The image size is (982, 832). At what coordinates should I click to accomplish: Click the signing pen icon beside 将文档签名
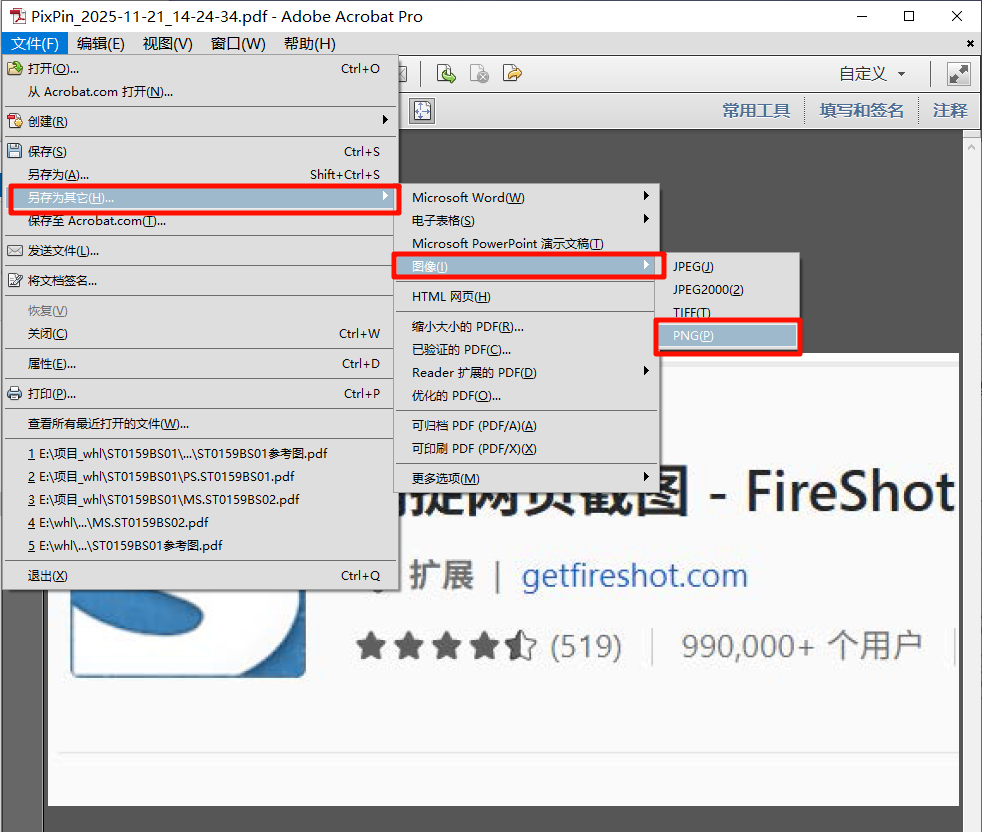coord(15,280)
